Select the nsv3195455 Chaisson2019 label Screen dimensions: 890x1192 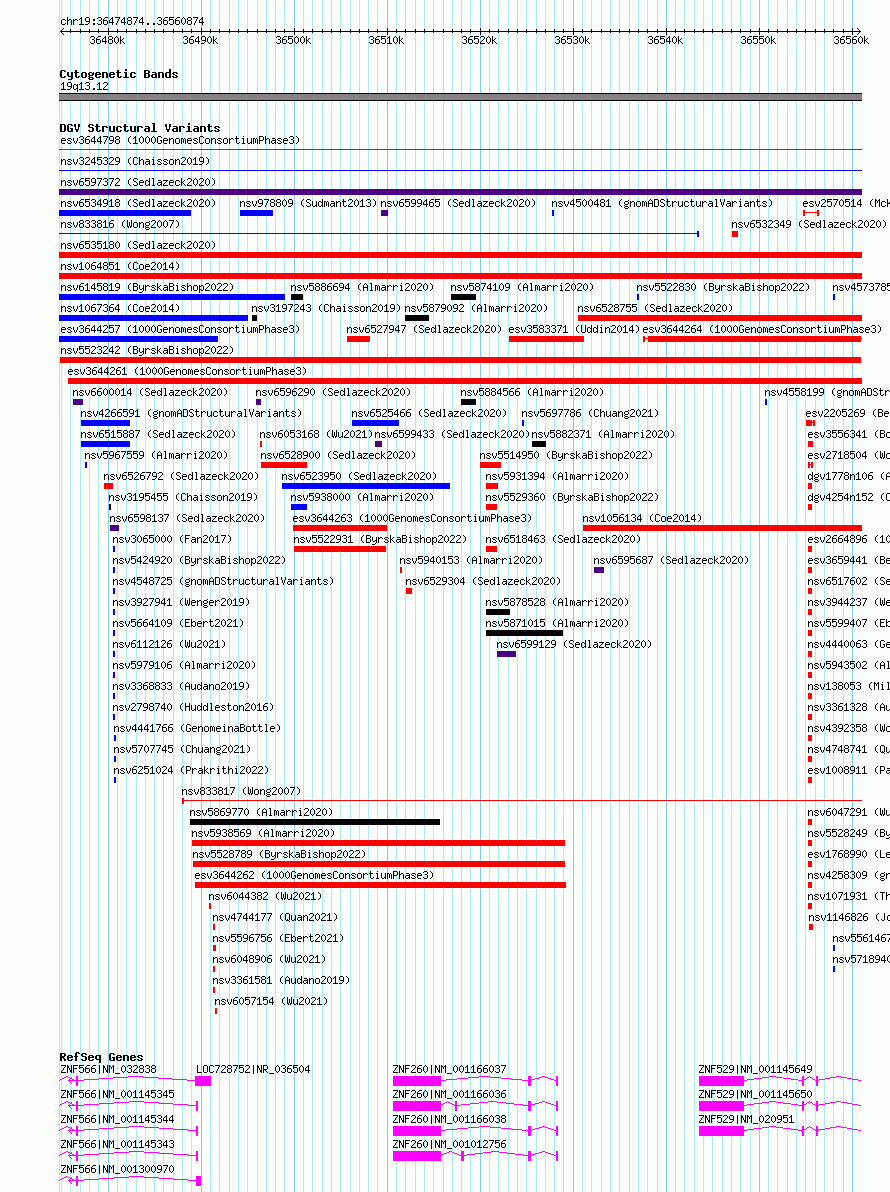[x=183, y=497]
